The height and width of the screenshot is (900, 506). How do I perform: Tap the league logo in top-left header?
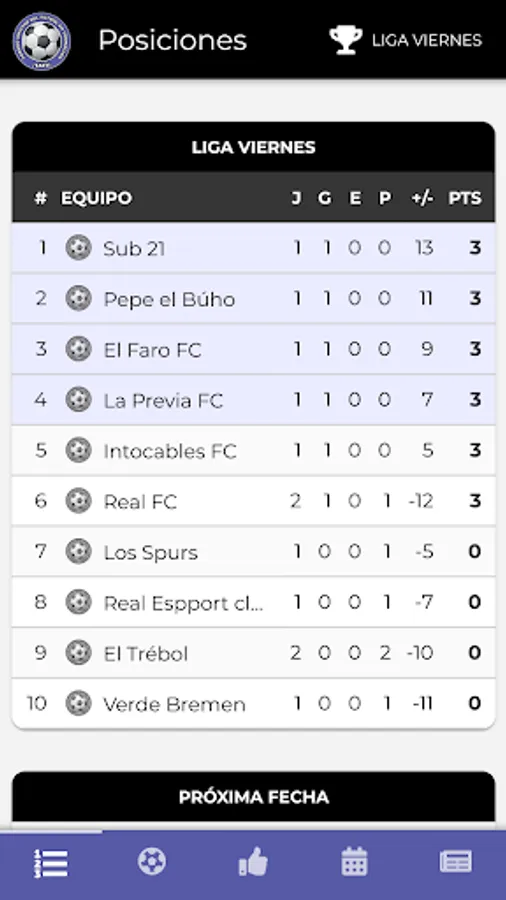point(41,41)
